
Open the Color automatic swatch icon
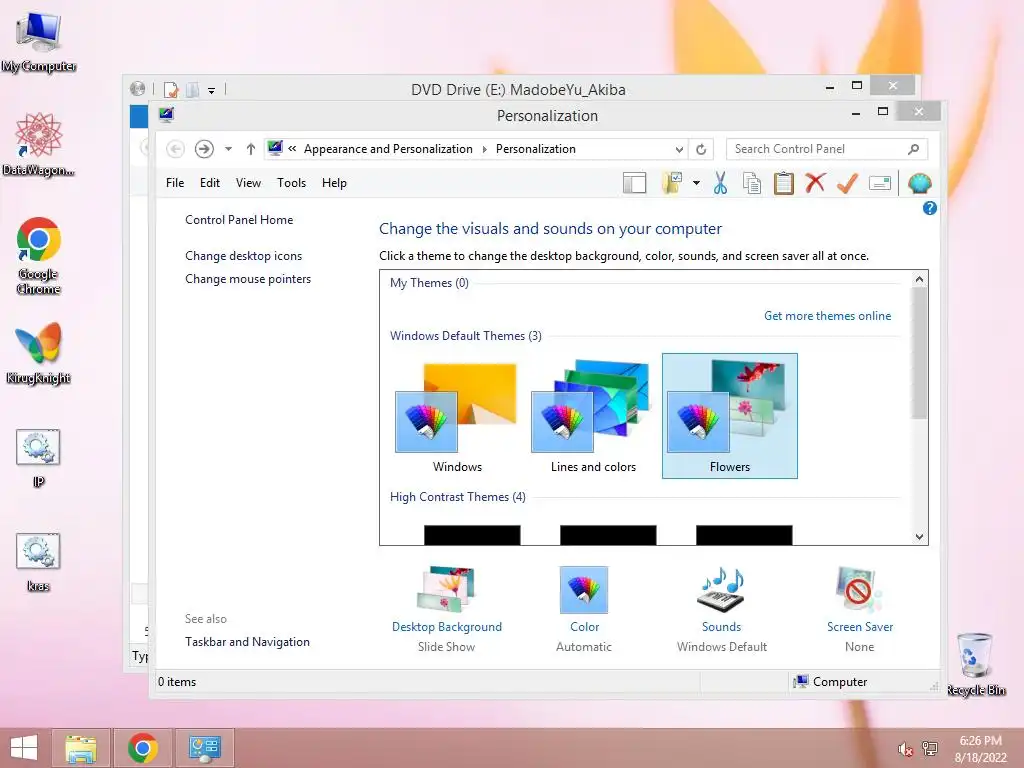click(584, 589)
